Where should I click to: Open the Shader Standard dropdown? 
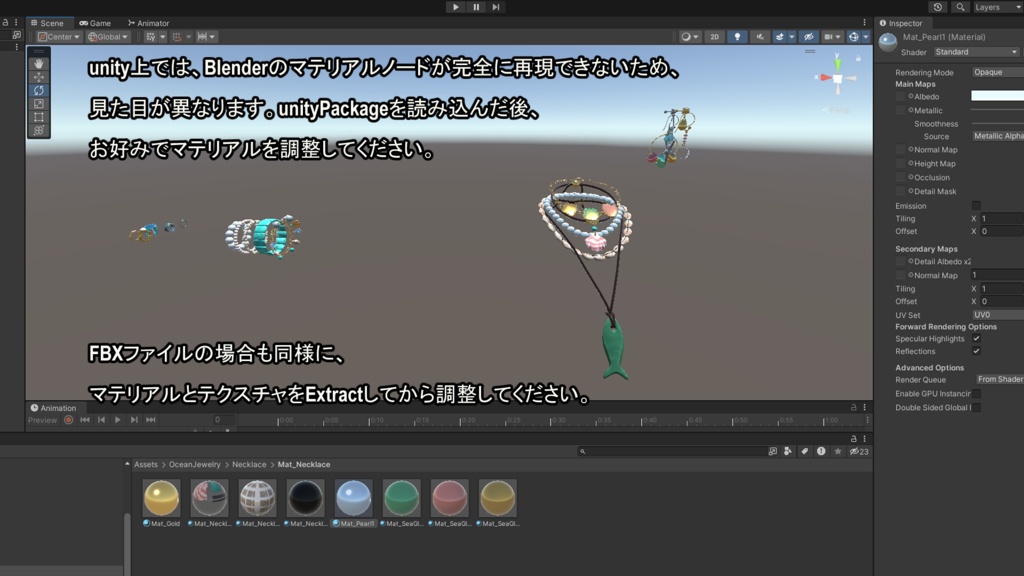point(976,52)
